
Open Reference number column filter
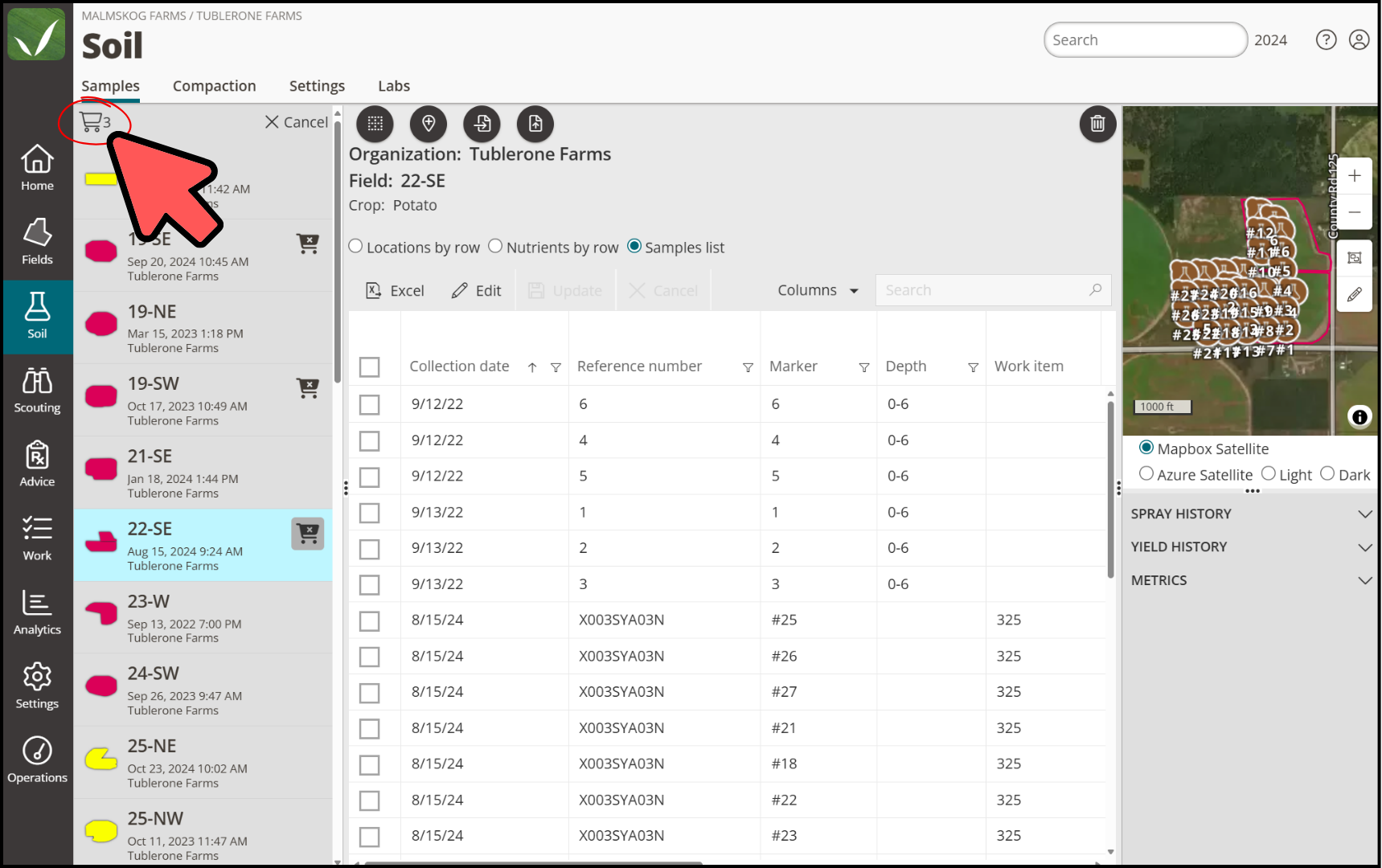point(748,367)
